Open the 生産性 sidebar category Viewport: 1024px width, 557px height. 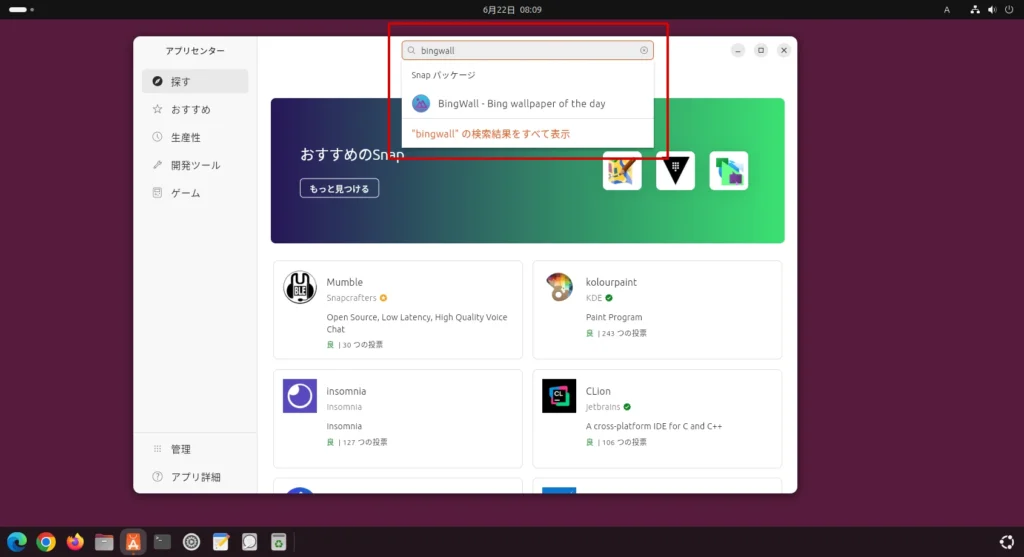click(195, 137)
